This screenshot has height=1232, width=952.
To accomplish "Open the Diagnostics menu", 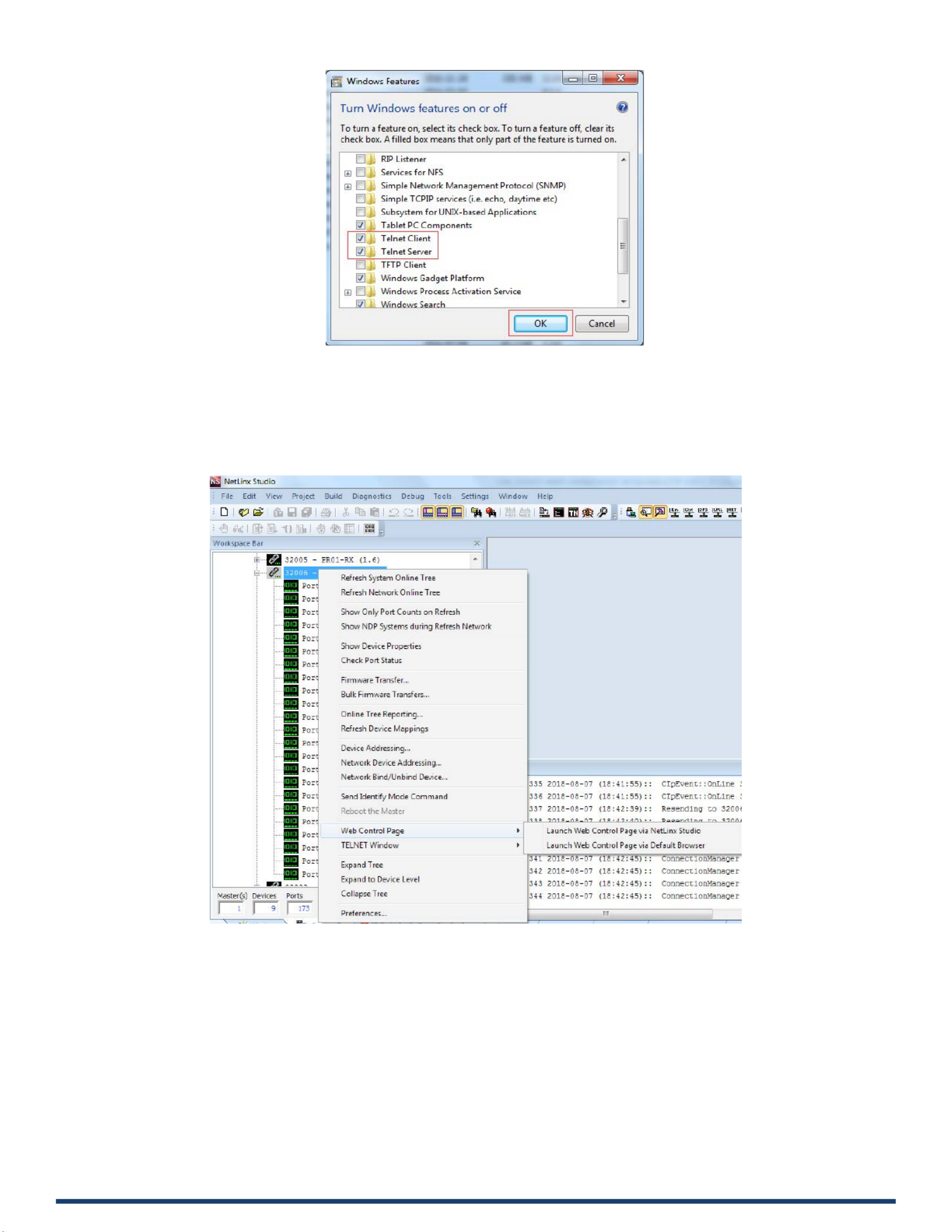I will click(x=372, y=496).
